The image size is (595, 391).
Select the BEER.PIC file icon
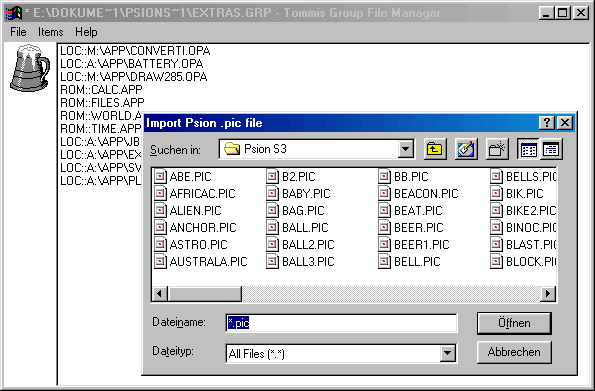(x=384, y=227)
